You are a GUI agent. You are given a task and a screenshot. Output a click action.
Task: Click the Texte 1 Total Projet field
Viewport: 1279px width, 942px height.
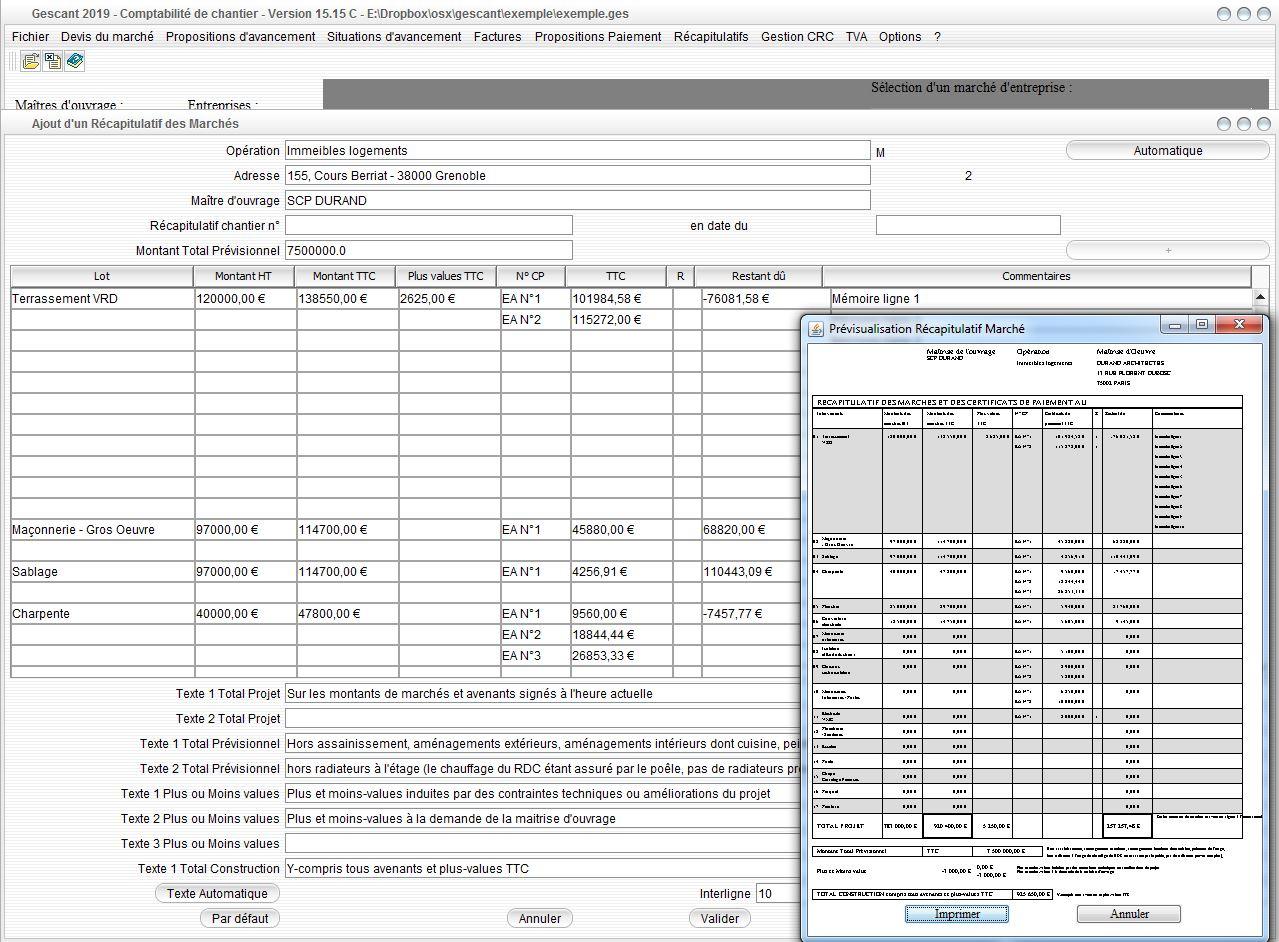click(543, 693)
